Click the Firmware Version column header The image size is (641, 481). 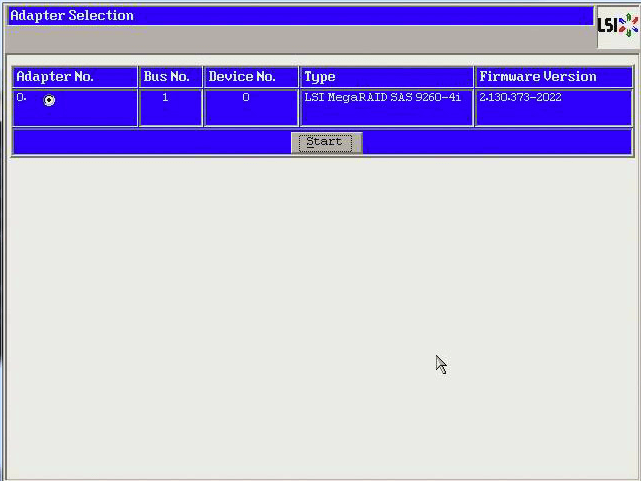click(553, 77)
